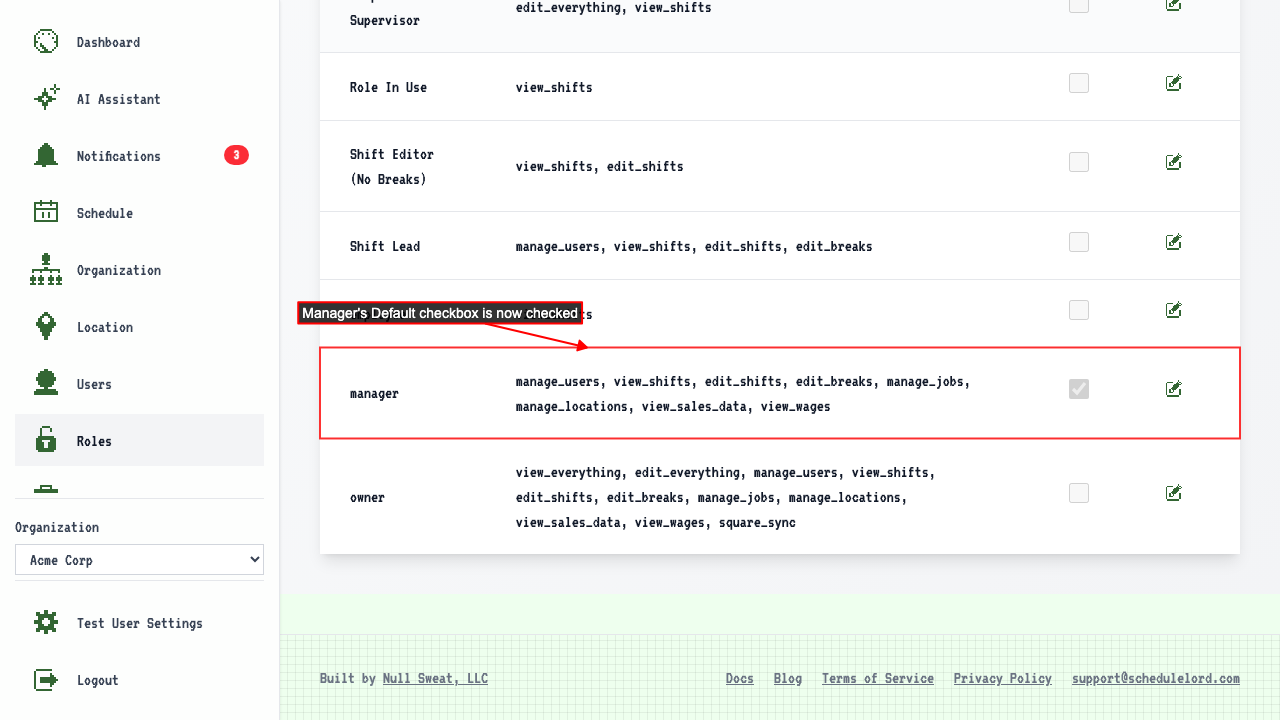Open the Organization menu item
The width and height of the screenshot is (1280, 720).
pyautogui.click(x=139, y=270)
